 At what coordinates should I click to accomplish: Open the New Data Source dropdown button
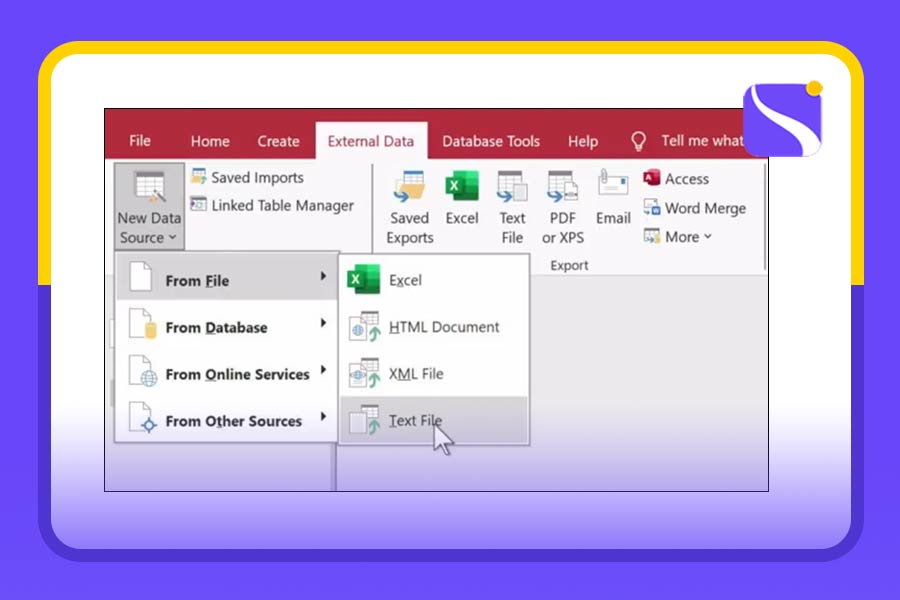pos(149,207)
